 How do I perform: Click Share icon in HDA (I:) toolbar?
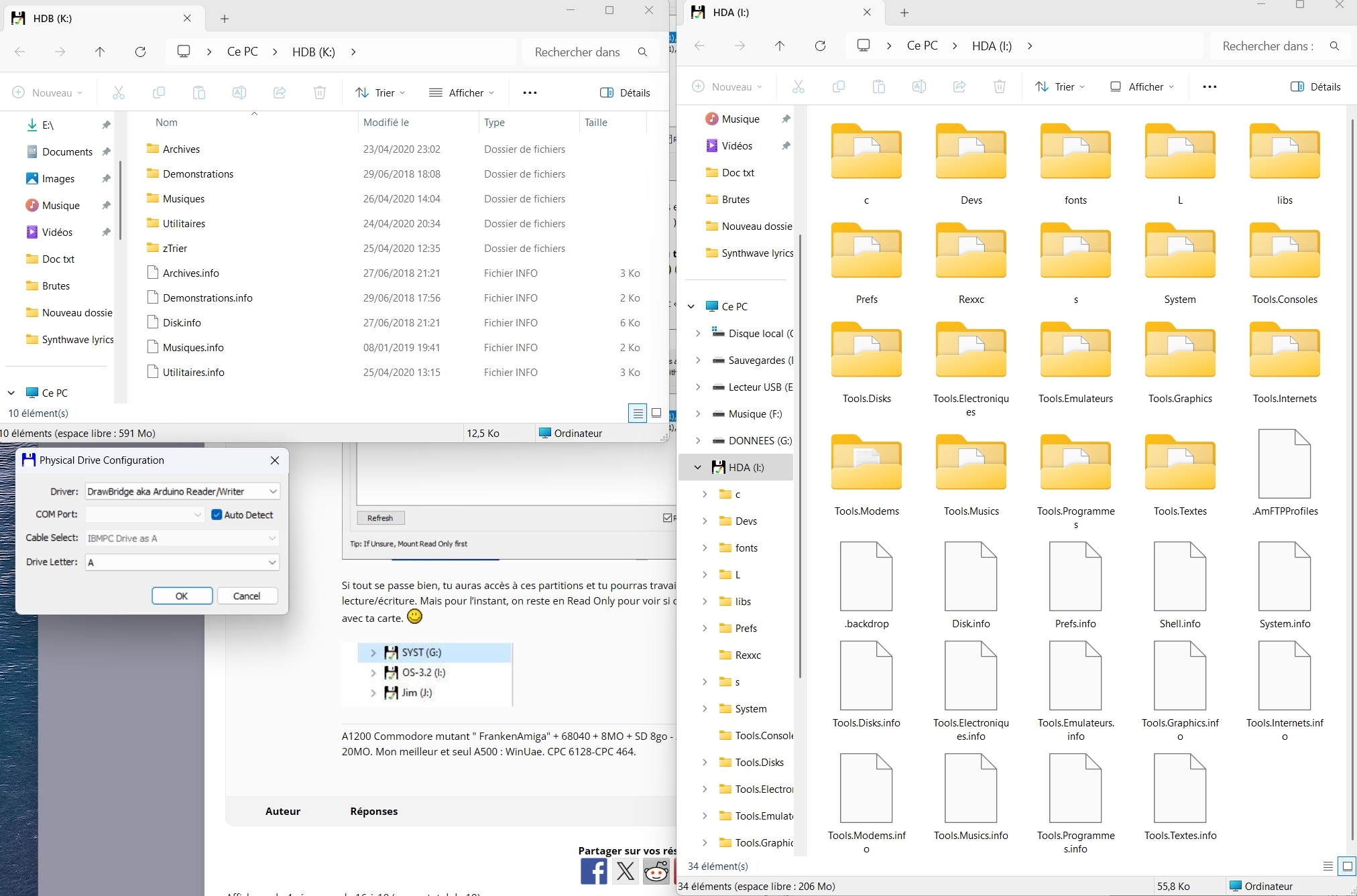[x=959, y=86]
